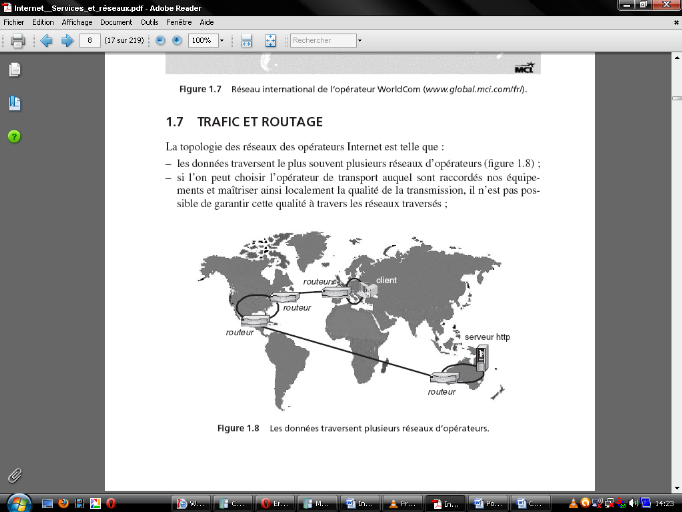
Task: Launch Opera from quick launch
Action: 111,504
